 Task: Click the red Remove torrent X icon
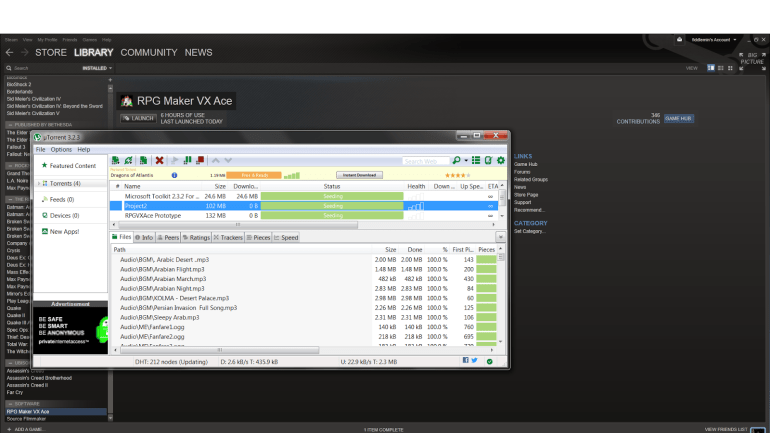coord(159,160)
